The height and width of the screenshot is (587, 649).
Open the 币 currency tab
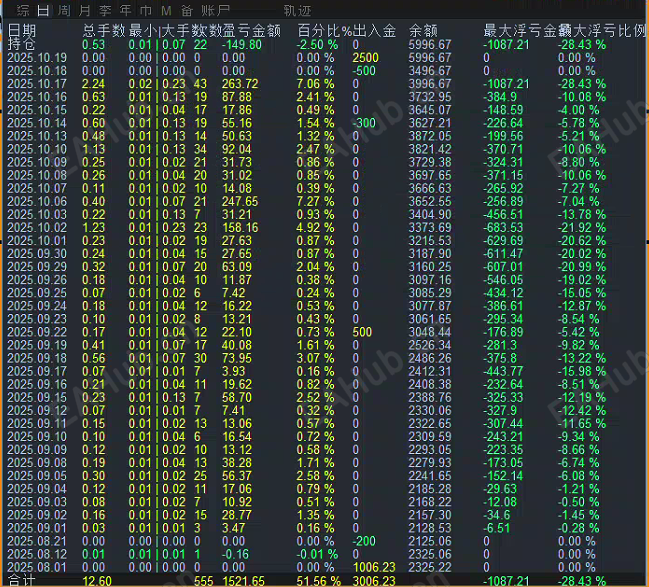point(146,10)
